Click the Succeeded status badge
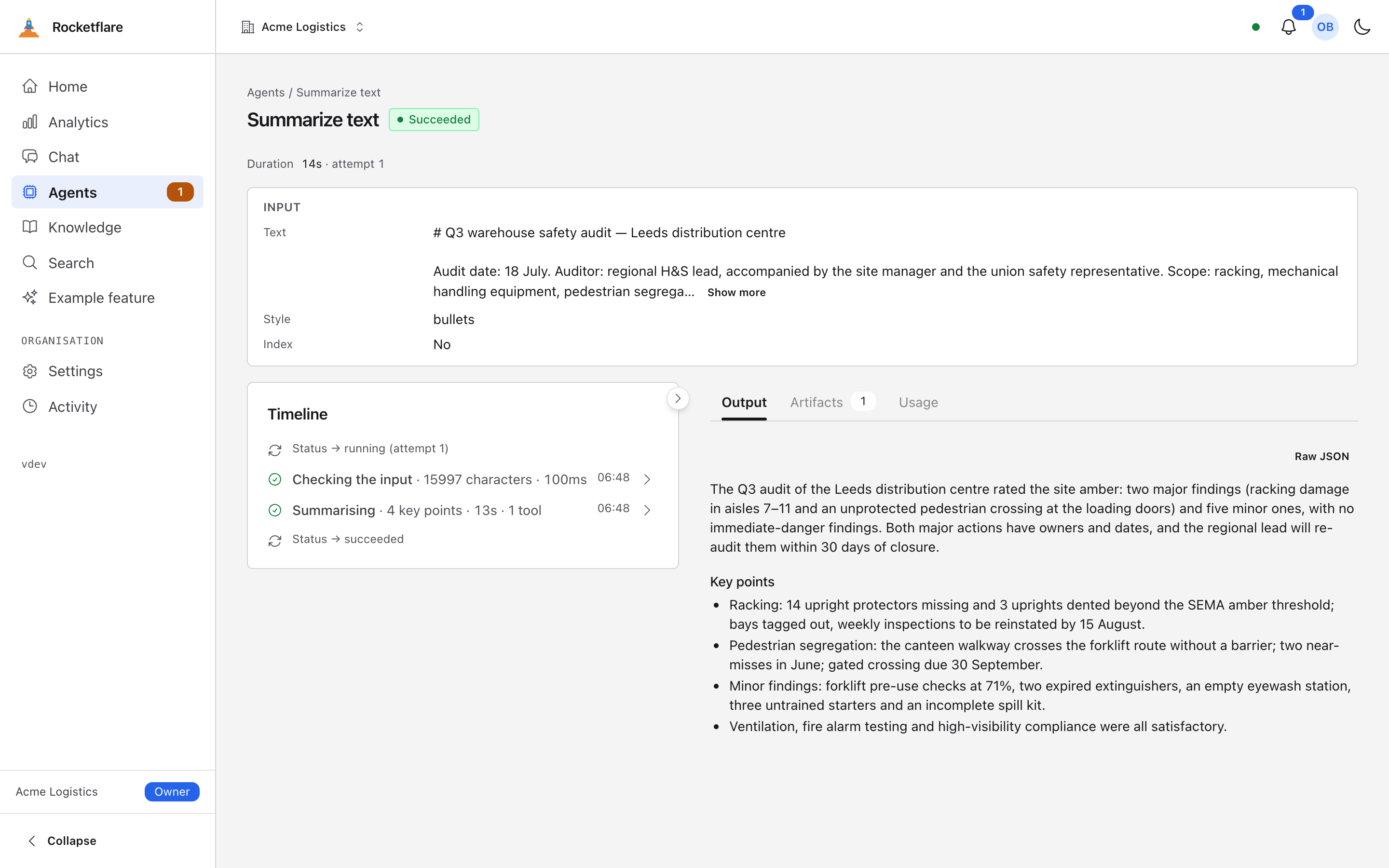Viewport: 1389px width, 868px height. (434, 120)
